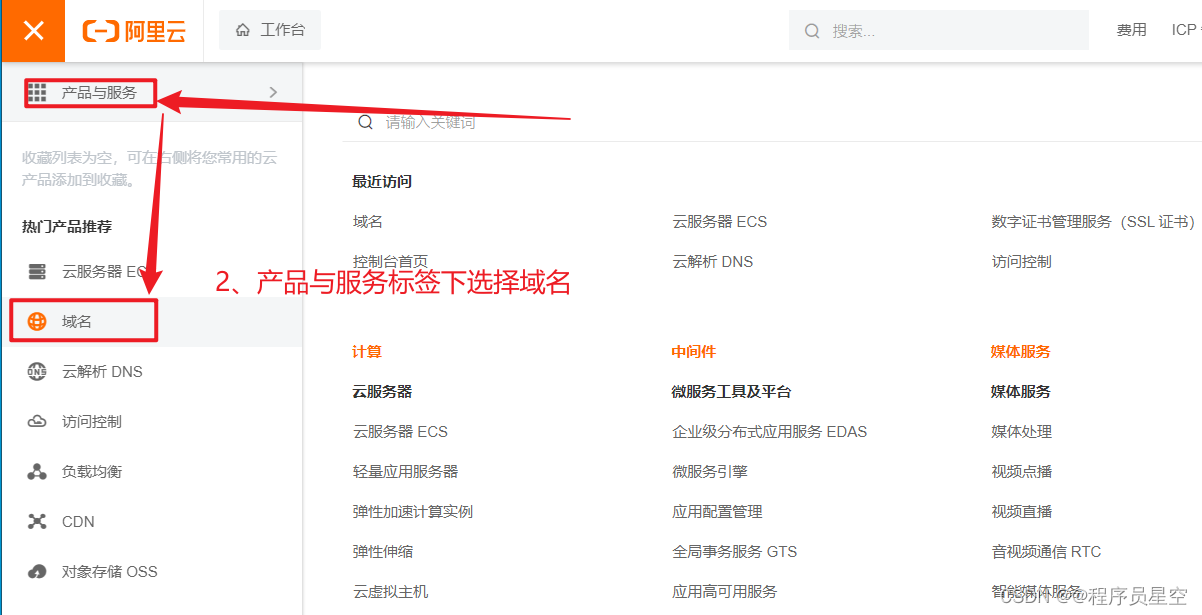
Task: Click the 云服务器 subsection title
Action: [382, 391]
